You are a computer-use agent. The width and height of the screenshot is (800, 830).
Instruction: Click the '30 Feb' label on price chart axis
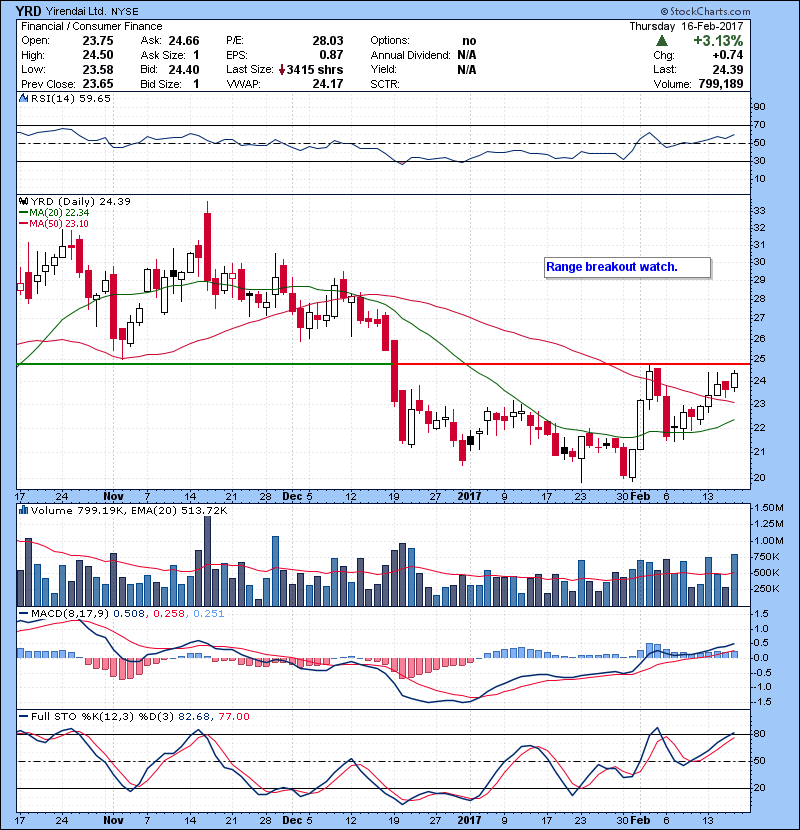[x=633, y=497]
